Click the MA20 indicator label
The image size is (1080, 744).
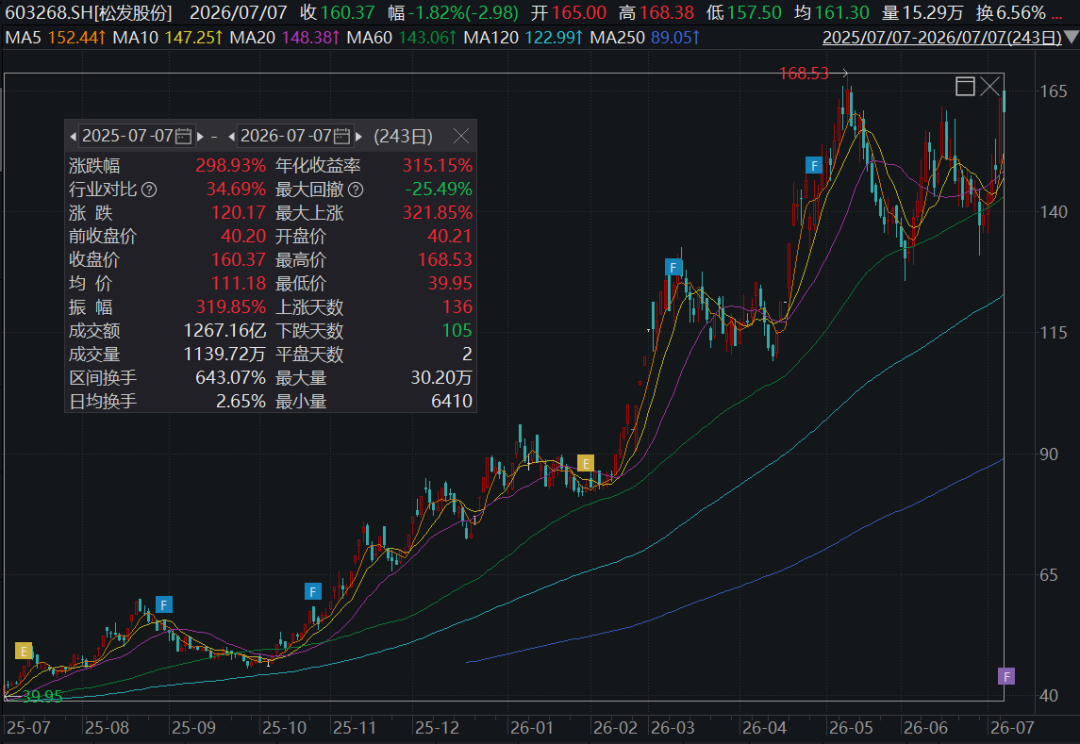coord(252,37)
